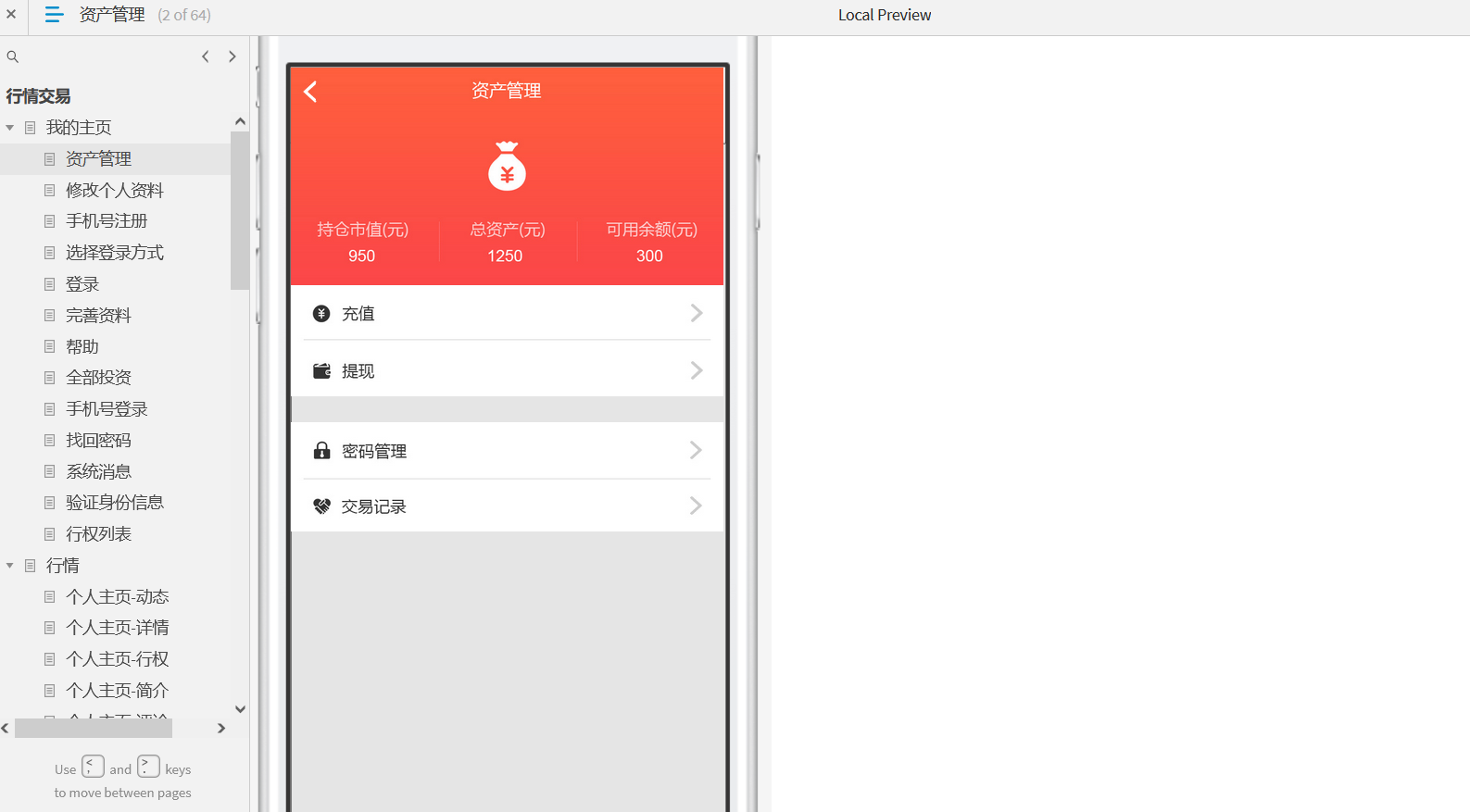
Task: Click horizontal scrollbar right arrow in sitemap
Action: pos(221,729)
